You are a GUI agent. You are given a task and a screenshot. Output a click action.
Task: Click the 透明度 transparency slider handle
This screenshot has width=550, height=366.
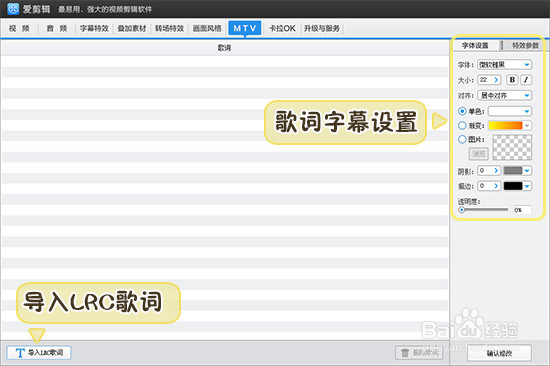462,210
